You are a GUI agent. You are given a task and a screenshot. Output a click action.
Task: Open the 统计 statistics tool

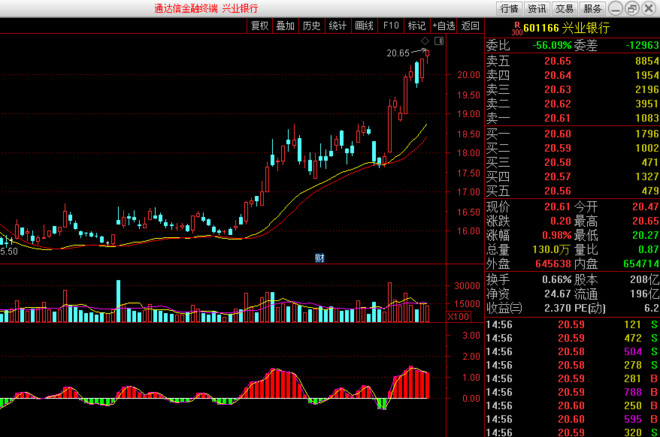[x=338, y=26]
